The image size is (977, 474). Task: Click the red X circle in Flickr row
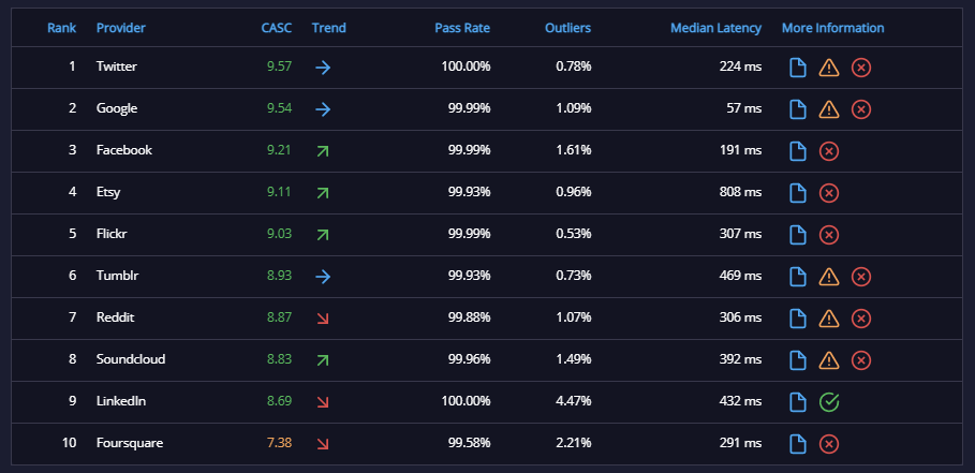point(829,234)
